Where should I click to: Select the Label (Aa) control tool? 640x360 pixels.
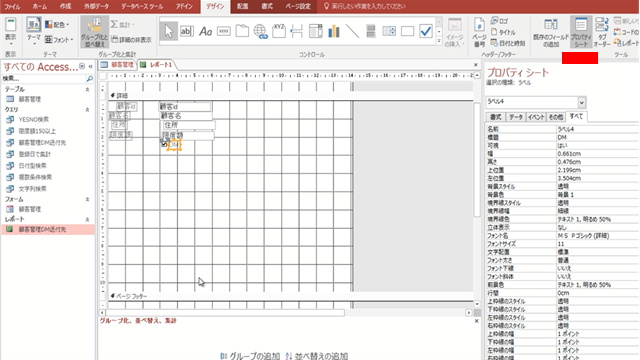click(205, 31)
